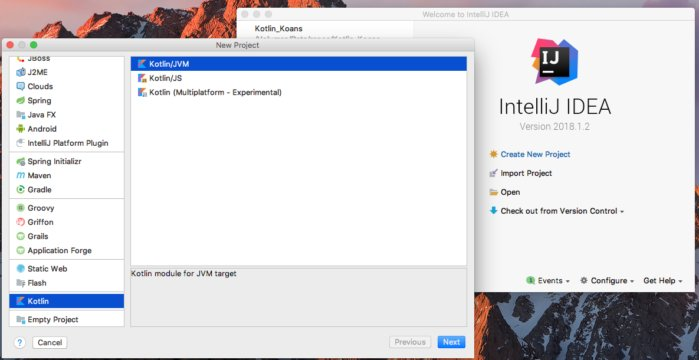
Task: Open the Get Help dropdown menu
Action: tap(662, 281)
